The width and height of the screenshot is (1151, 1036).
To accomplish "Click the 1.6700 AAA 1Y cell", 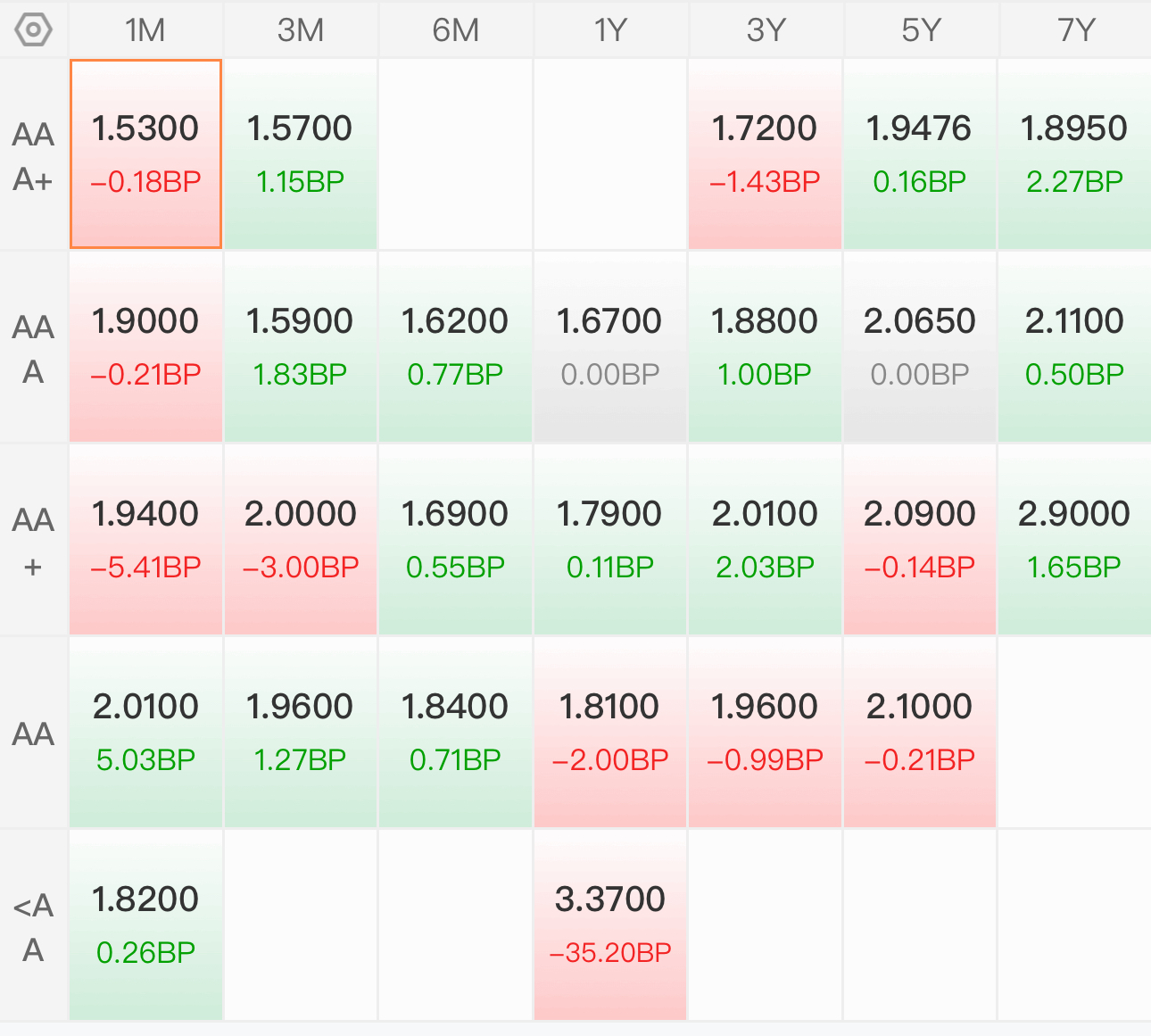I will 610,347.
